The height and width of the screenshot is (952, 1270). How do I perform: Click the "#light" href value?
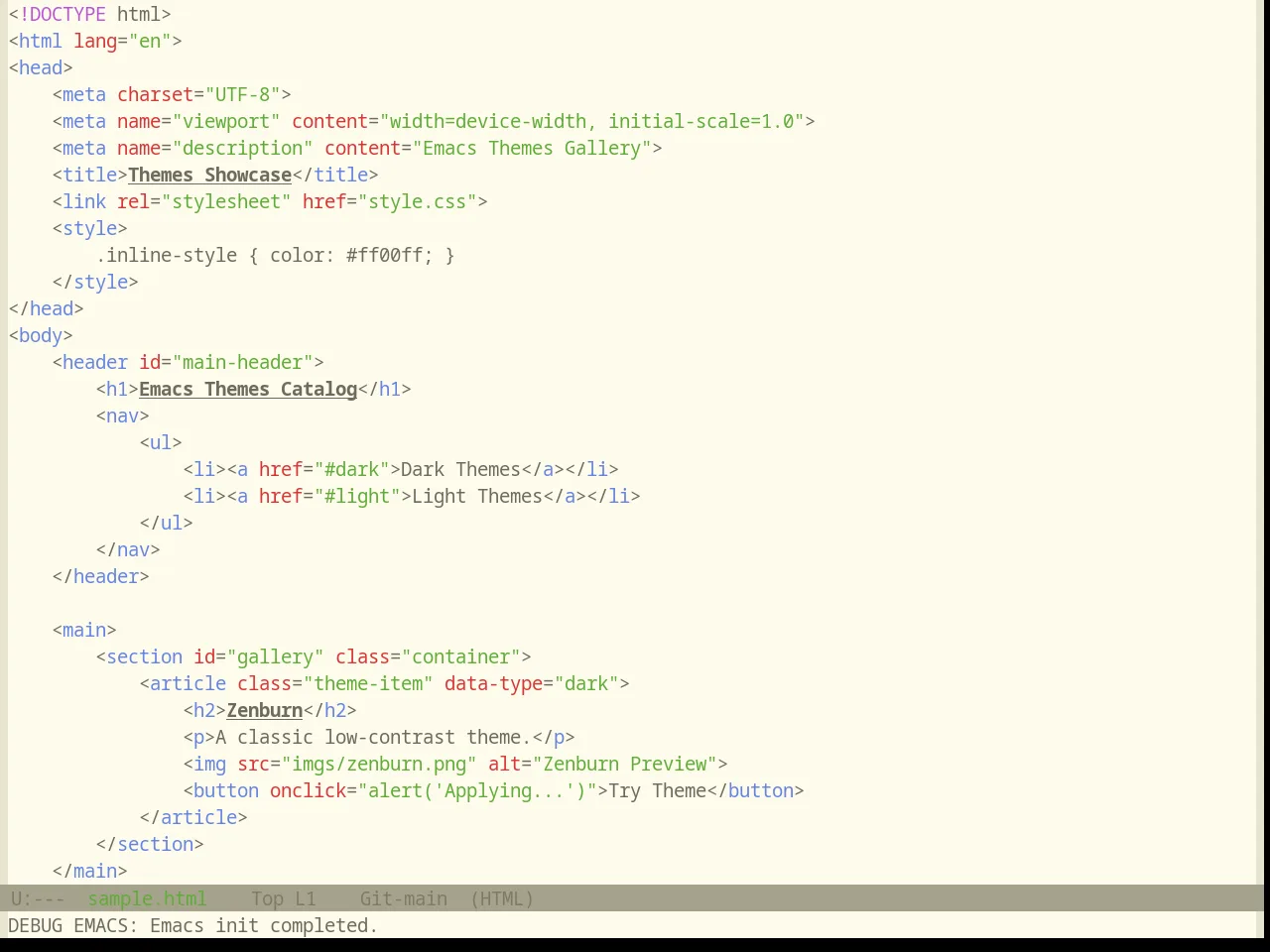click(x=357, y=497)
